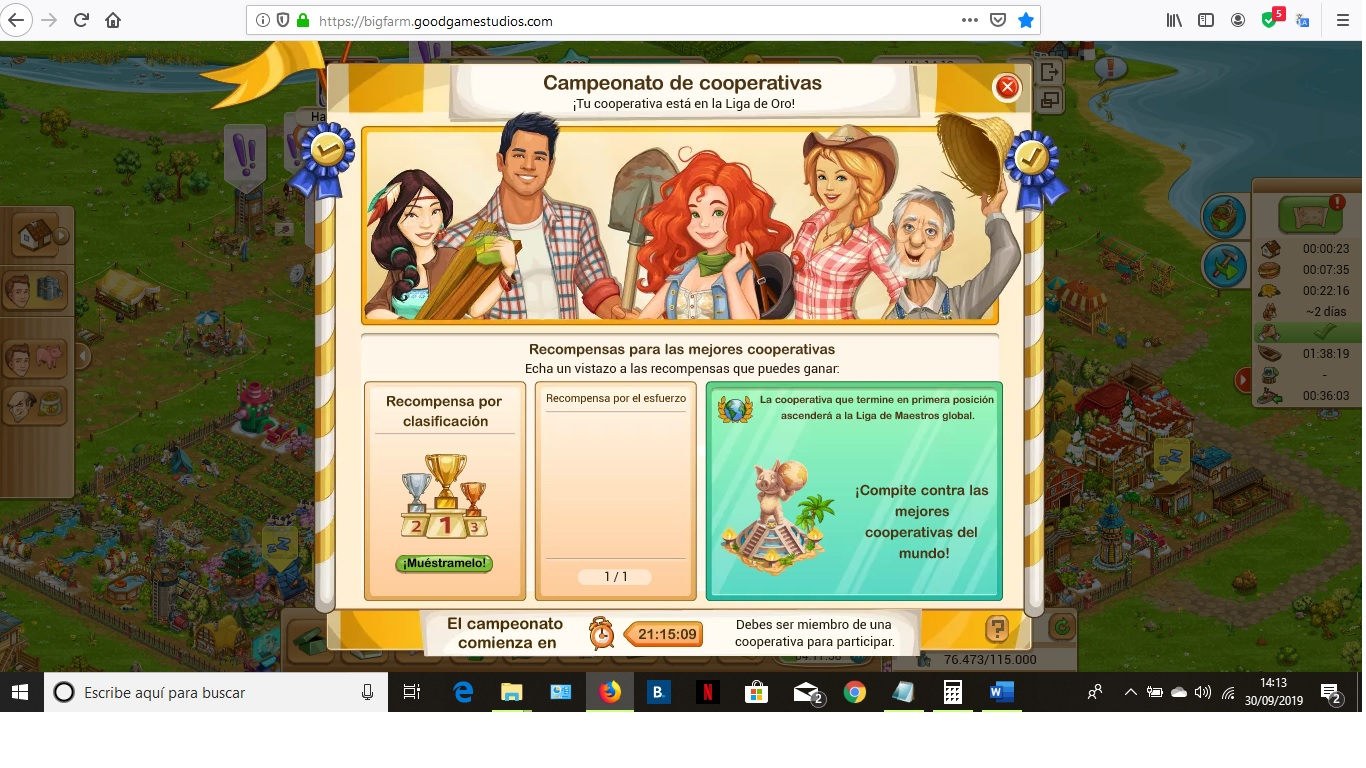
Task: Toggle the bookmark star
Action: tap(1025, 20)
